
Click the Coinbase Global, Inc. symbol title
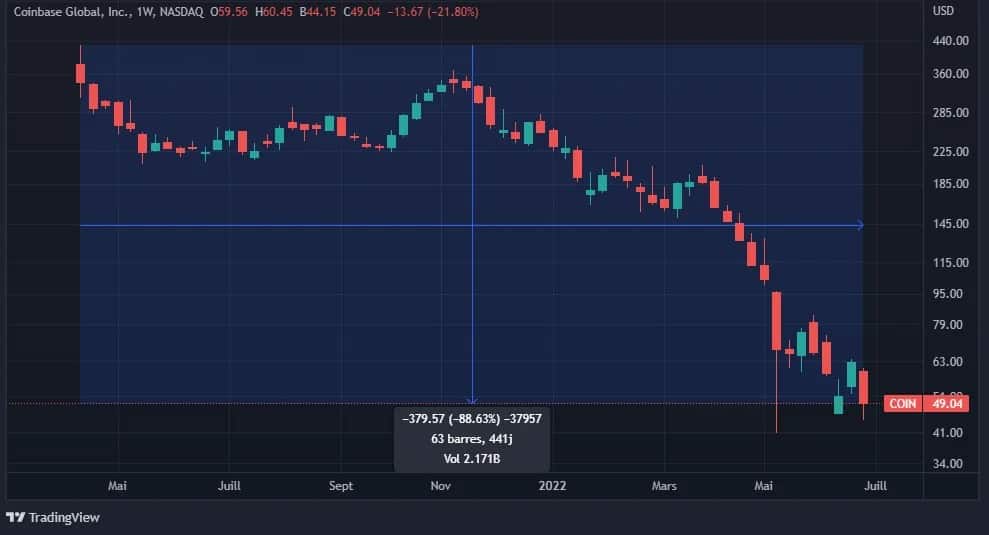(x=72, y=11)
